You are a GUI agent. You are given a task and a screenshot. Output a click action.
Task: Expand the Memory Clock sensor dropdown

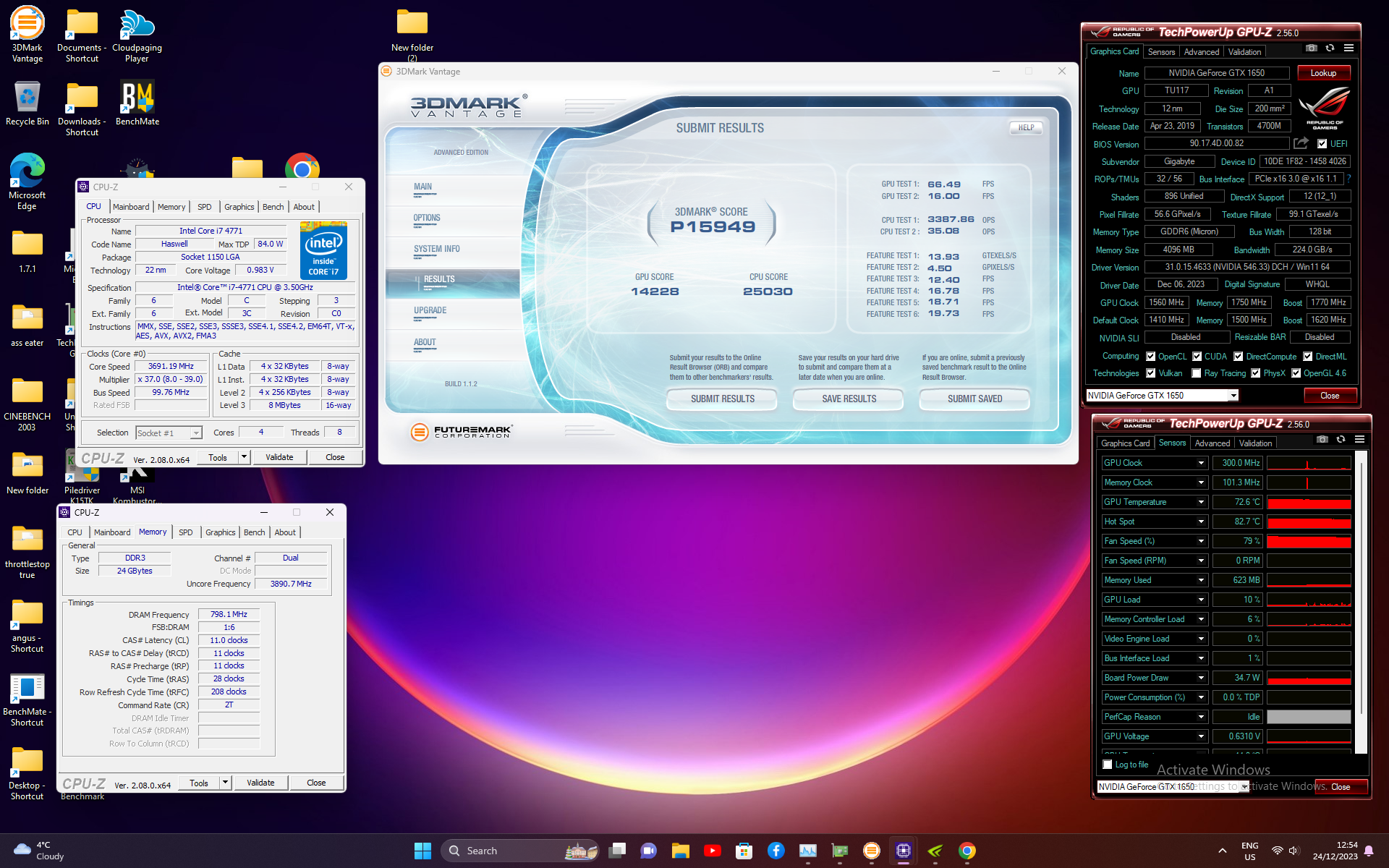point(1201,482)
